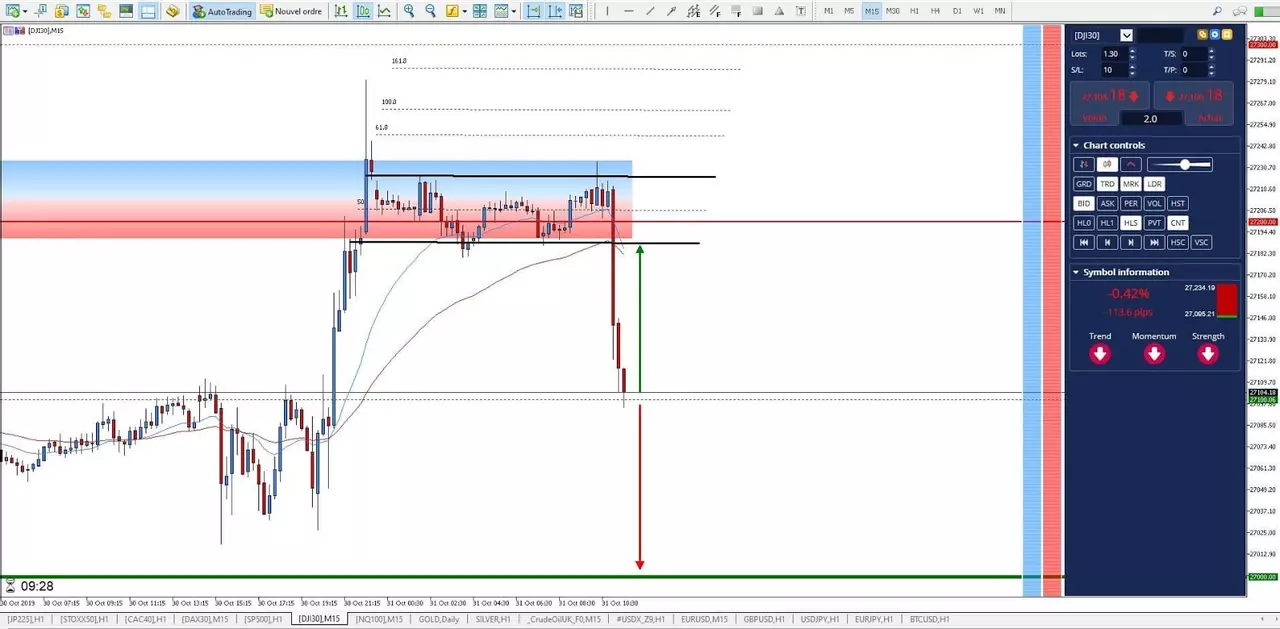Open the Nouvel ordre dialog
Image resolution: width=1280 pixels, height=629 pixels.
coord(293,11)
